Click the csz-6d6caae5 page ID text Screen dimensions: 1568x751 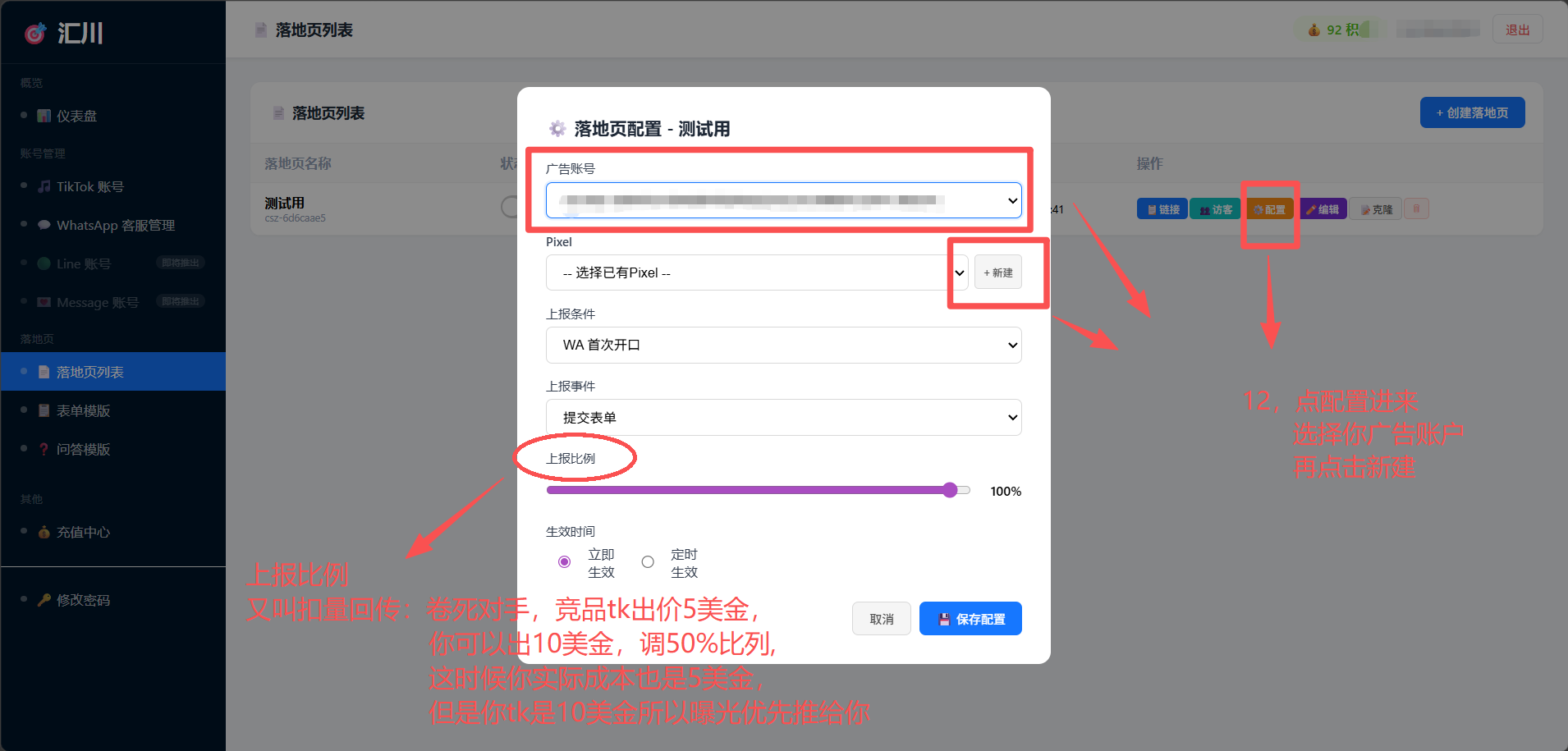pyautogui.click(x=295, y=218)
